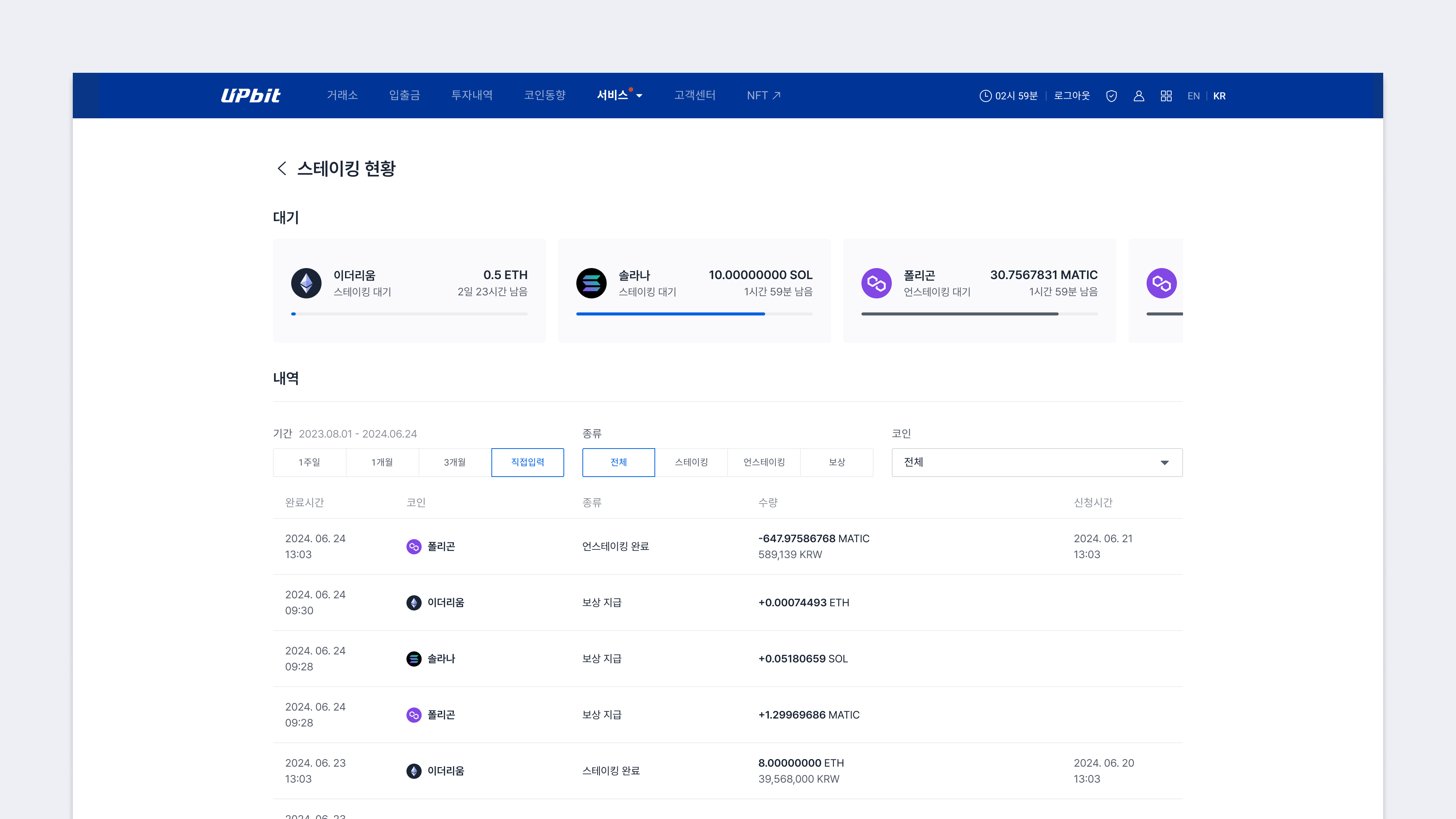Viewport: 1456px width, 819px height.
Task: Click the dropdown arrow of the 코인 selector
Action: point(1164,463)
